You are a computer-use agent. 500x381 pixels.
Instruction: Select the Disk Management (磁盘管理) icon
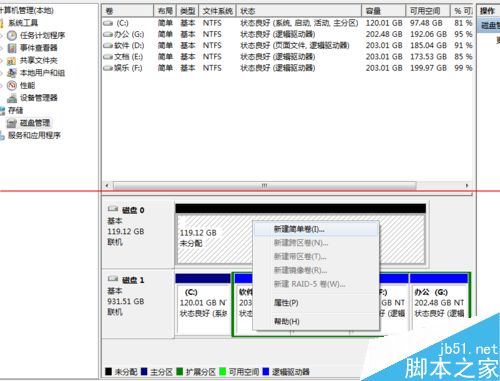pyautogui.click(x=12, y=123)
